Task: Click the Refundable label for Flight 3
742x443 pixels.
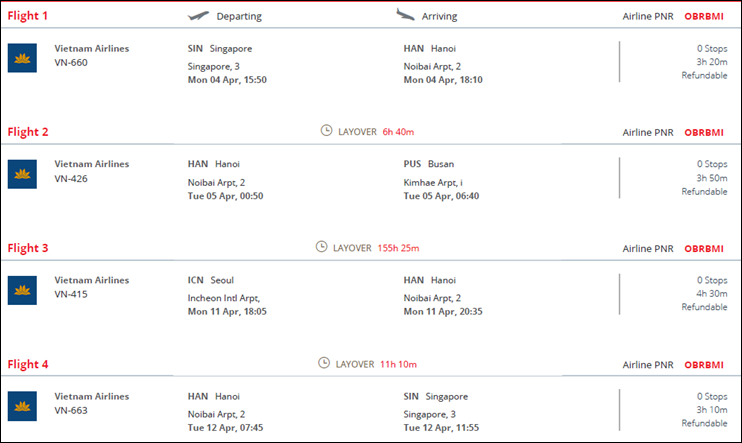Action: click(x=704, y=307)
